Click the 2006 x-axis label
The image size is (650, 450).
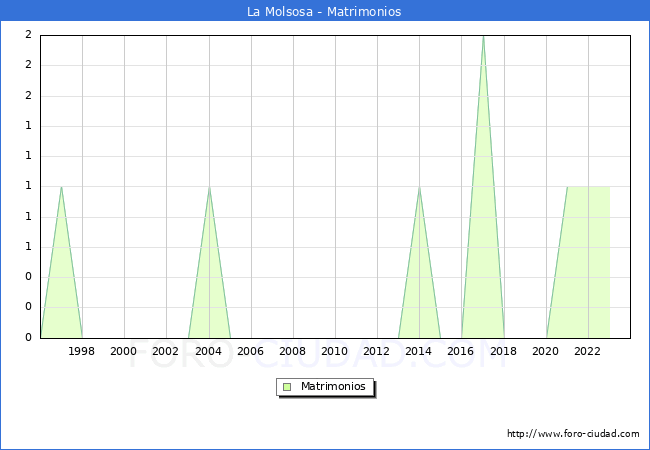(250, 351)
